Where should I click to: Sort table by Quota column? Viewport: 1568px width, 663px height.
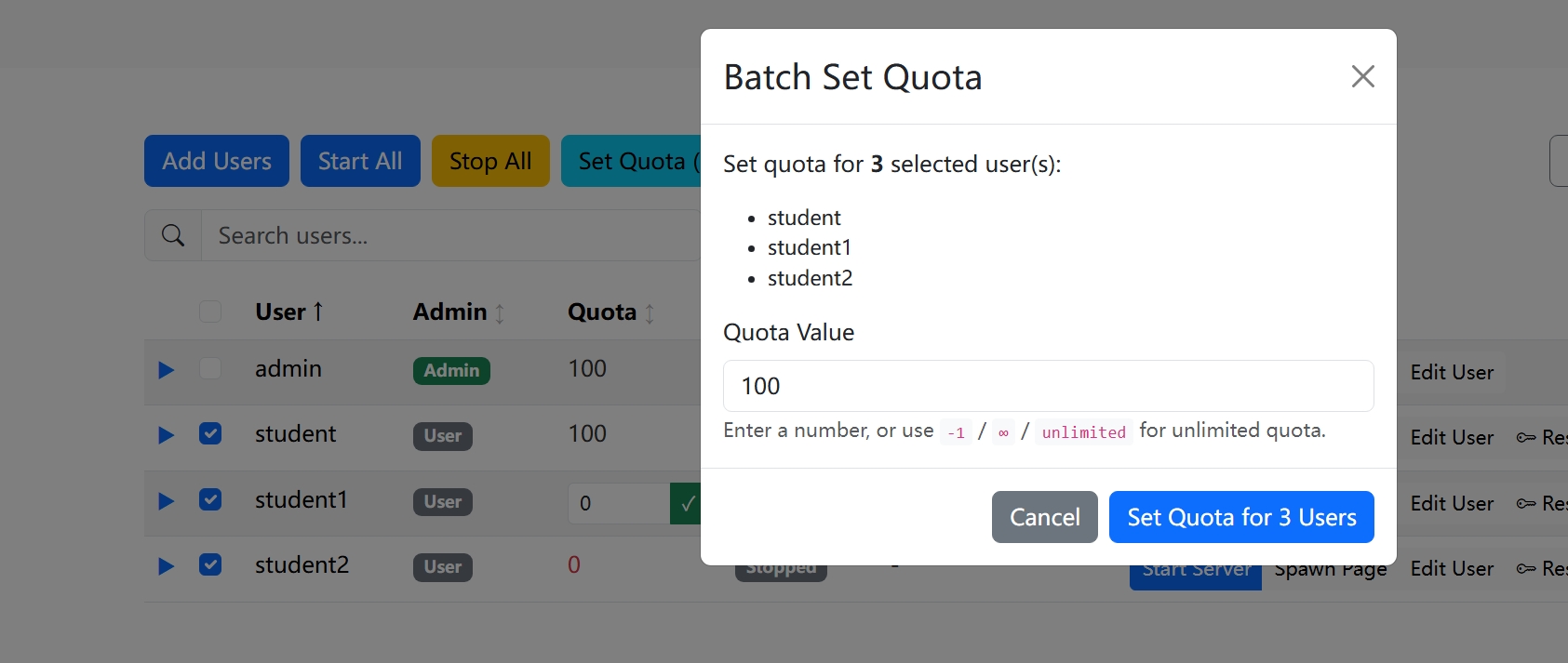pos(611,312)
